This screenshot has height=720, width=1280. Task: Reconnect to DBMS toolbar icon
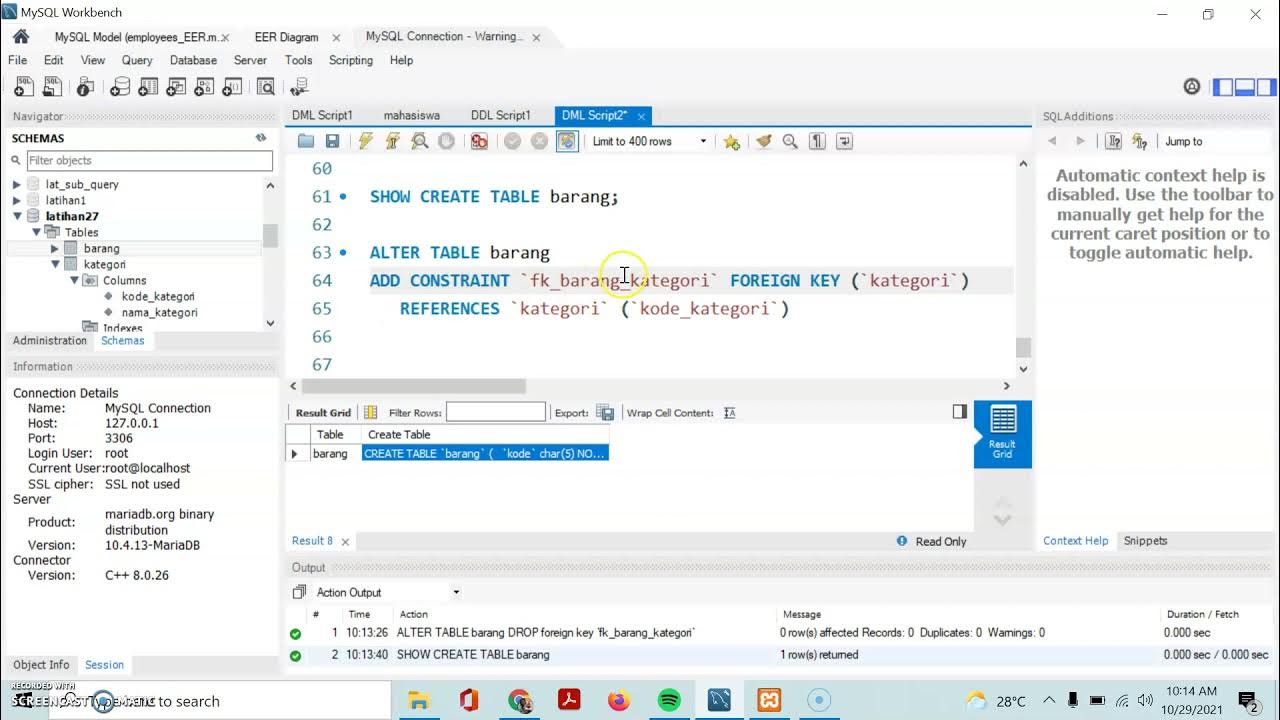click(299, 87)
